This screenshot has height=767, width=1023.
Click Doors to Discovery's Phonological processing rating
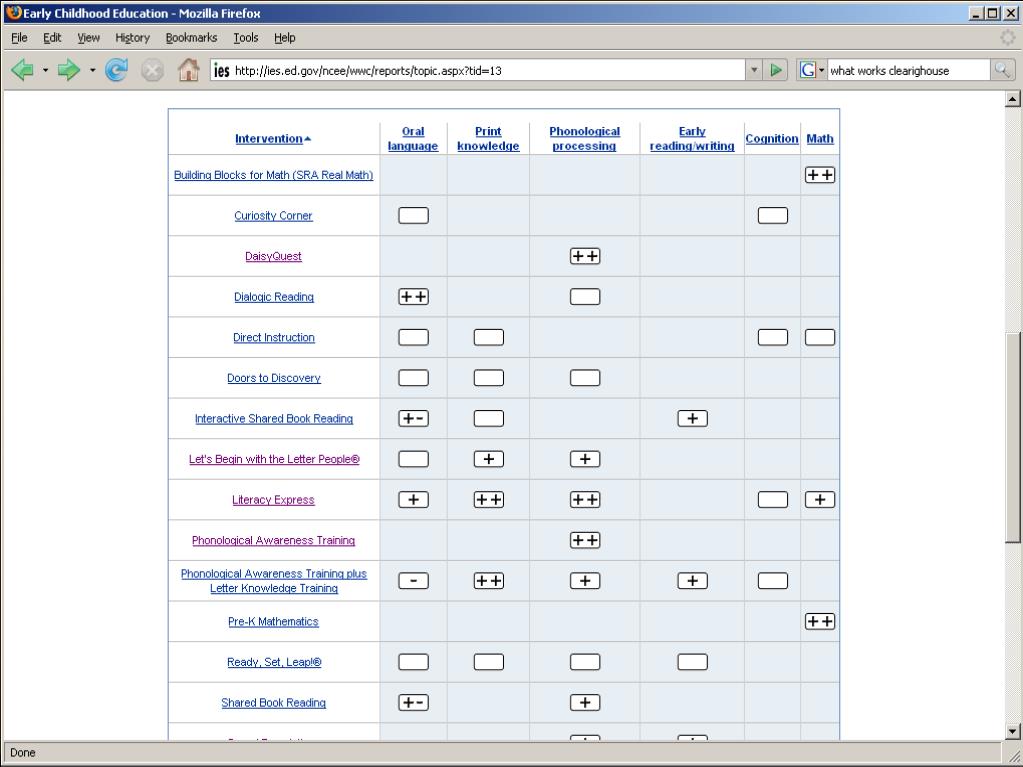tap(585, 378)
